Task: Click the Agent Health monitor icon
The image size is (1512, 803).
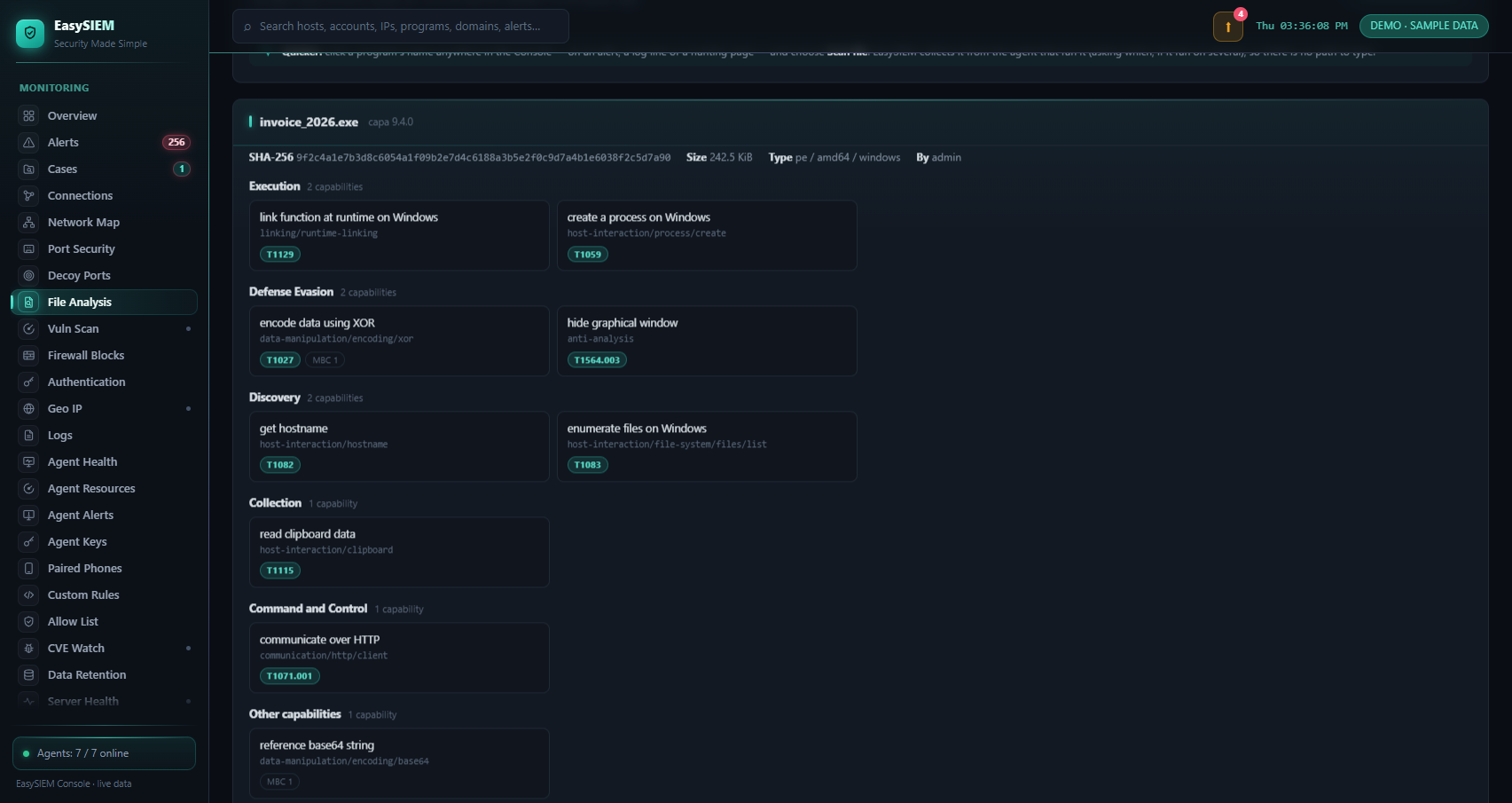Action: pos(29,462)
